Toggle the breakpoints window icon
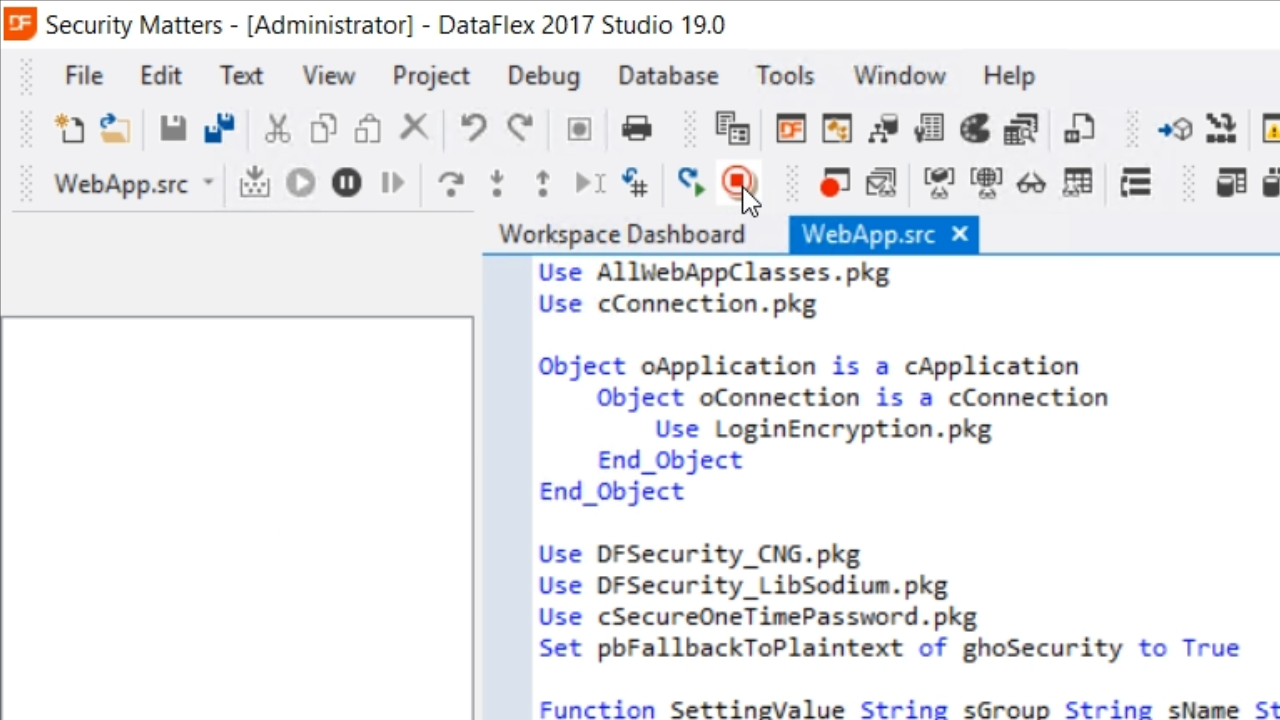Screen dimensions: 1280x720 (x=834, y=183)
